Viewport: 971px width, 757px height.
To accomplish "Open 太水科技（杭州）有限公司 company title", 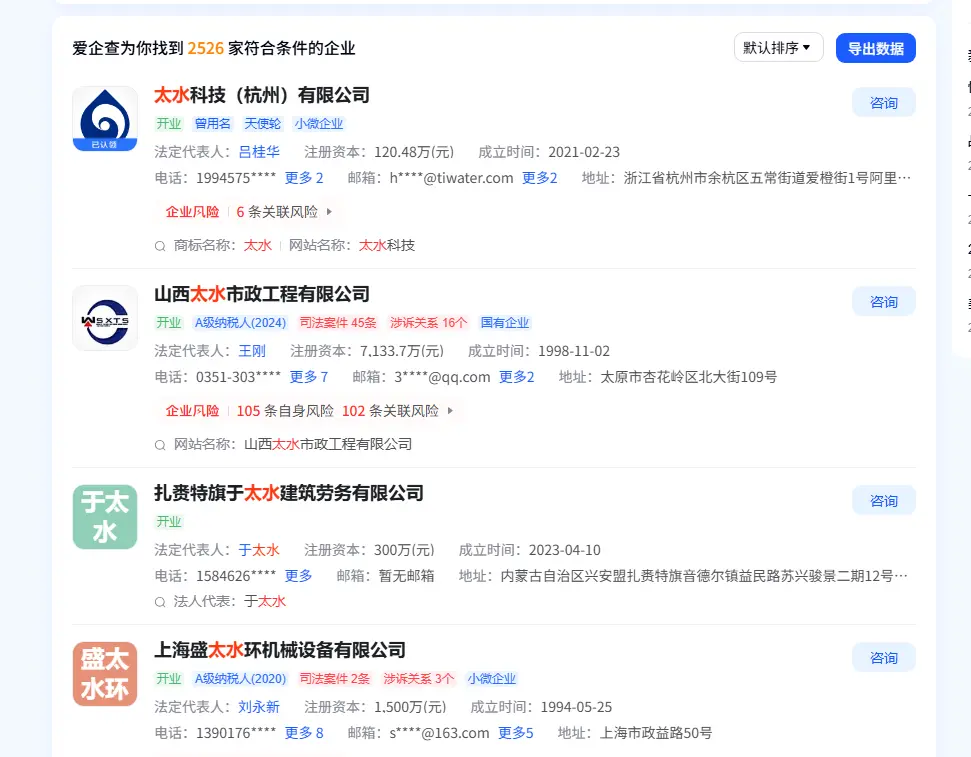I will coord(262,95).
